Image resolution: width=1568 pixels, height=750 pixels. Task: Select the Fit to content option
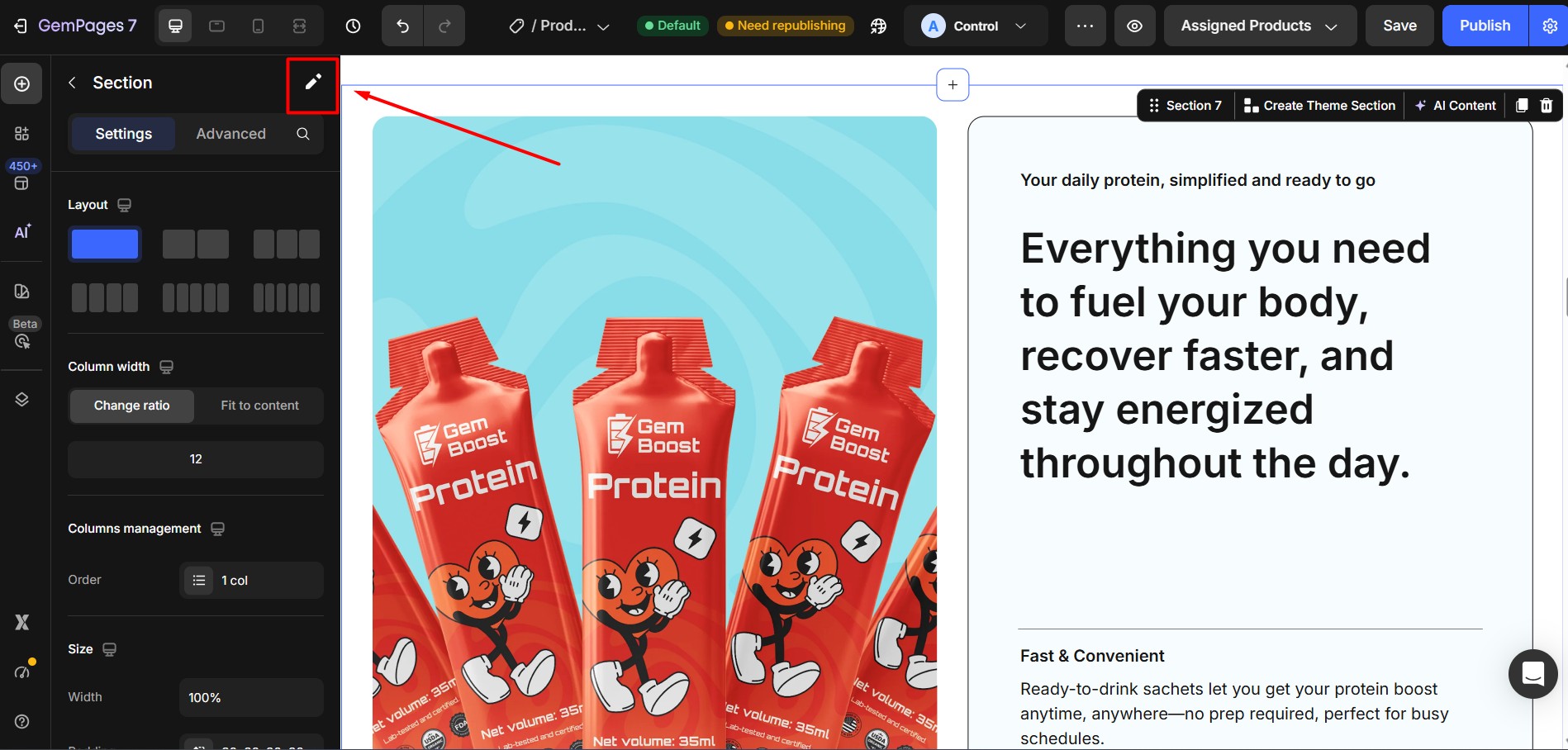pyautogui.click(x=259, y=406)
